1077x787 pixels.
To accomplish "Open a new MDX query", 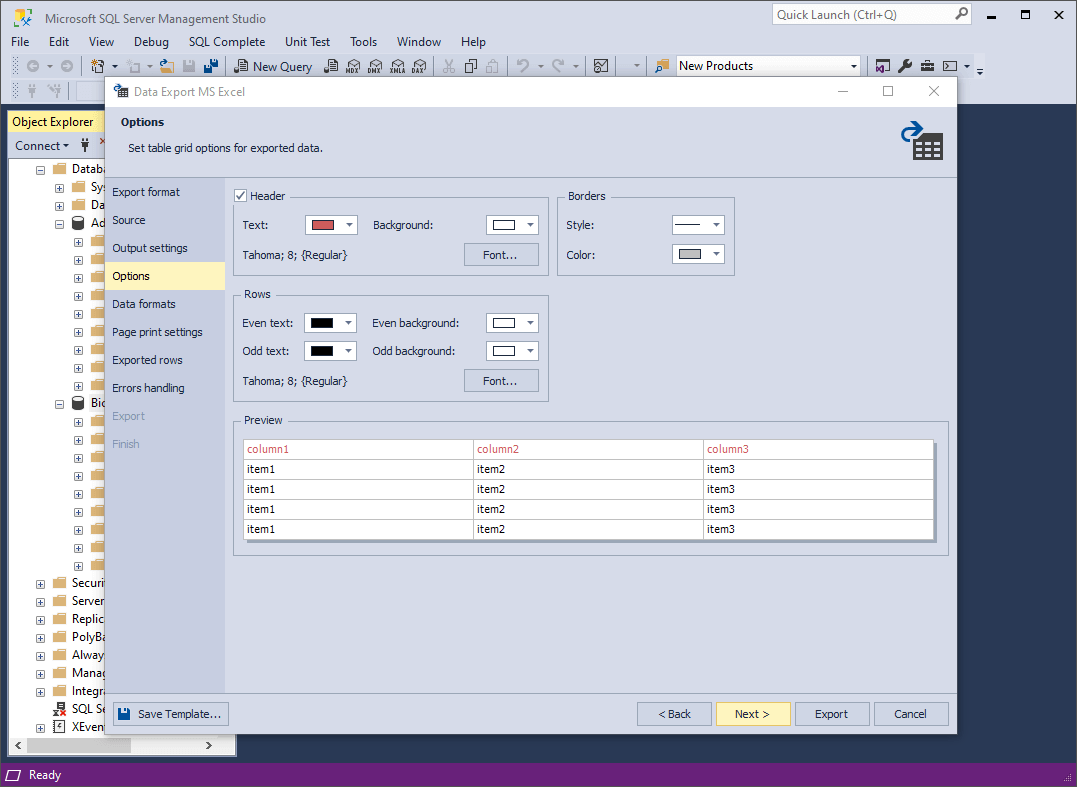I will point(353,66).
